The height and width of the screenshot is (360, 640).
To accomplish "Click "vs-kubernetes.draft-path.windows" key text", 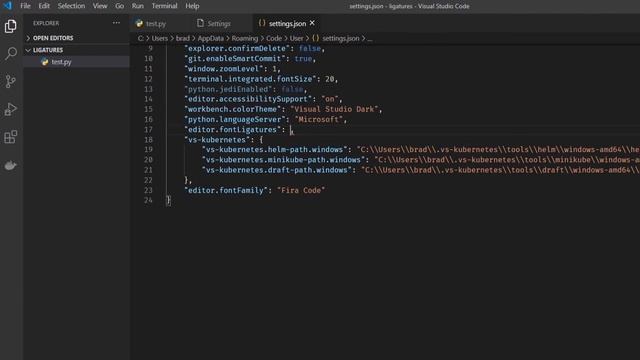I will tap(277, 170).
